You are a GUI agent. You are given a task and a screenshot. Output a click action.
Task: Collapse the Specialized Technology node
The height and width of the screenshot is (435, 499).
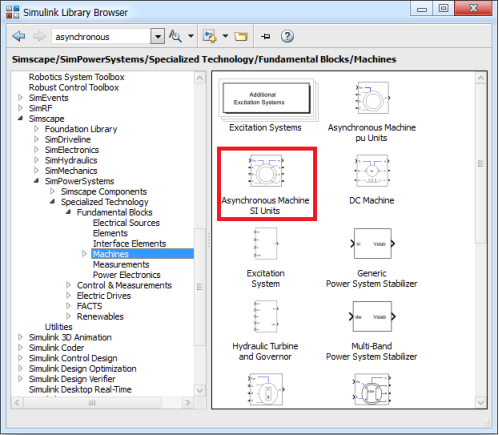coord(53,202)
